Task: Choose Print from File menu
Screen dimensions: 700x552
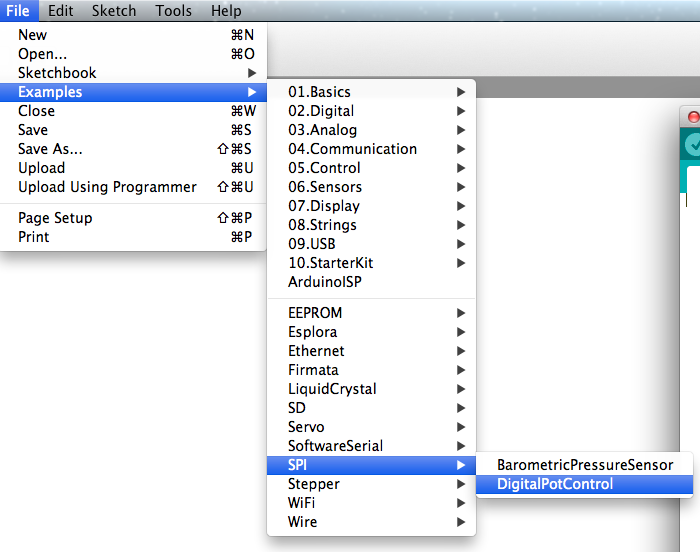Action: (x=133, y=237)
